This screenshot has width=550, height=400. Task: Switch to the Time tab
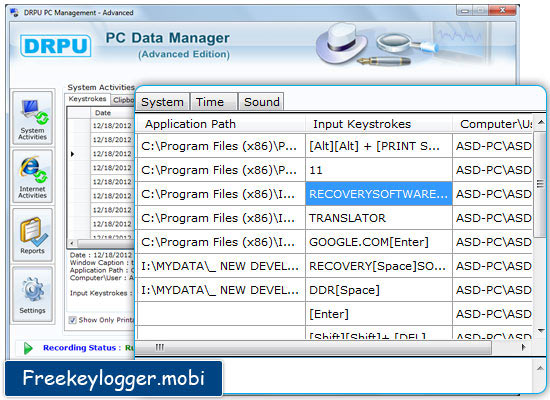click(213, 102)
